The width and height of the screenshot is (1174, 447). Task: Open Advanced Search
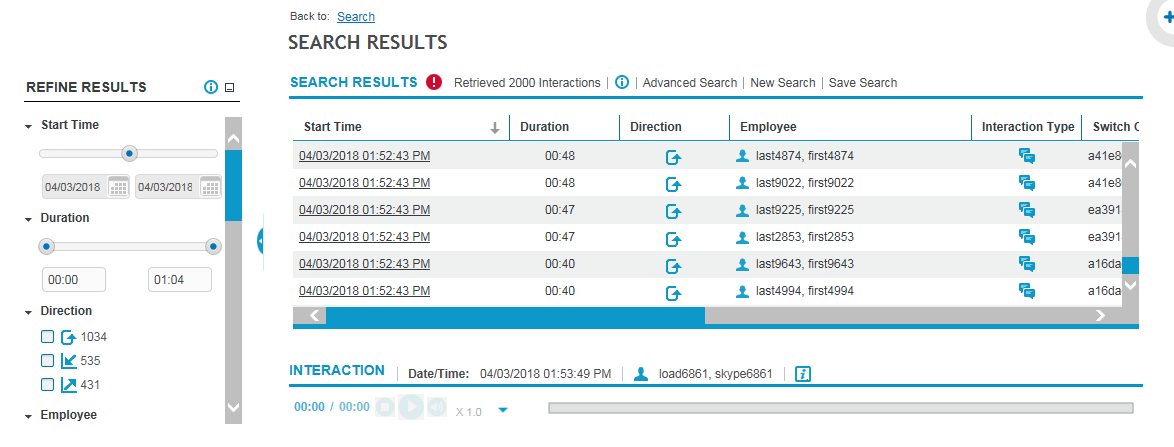pyautogui.click(x=689, y=83)
